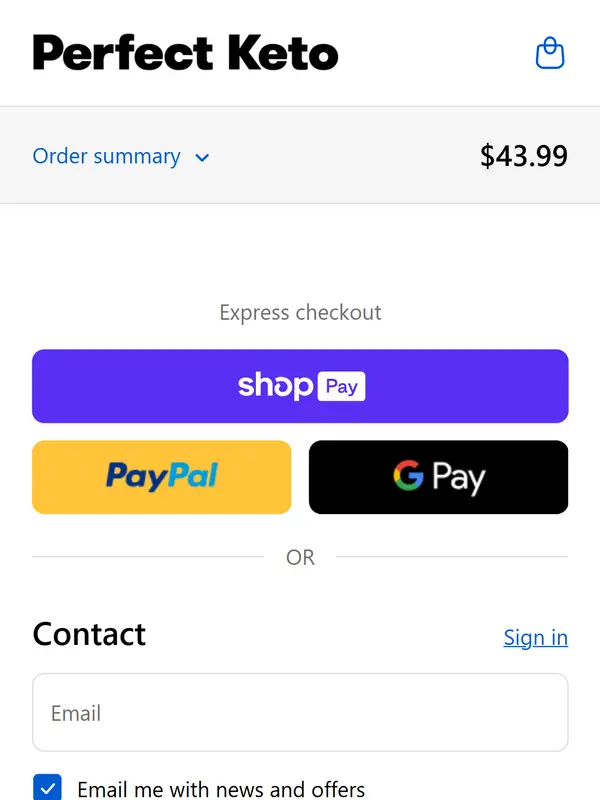Toggle via the 'Email me with news and offers' label

coord(221,789)
